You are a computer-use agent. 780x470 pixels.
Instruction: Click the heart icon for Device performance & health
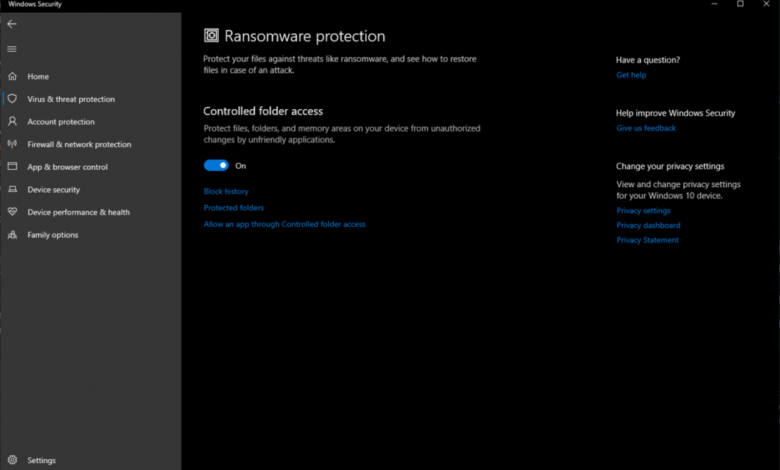pos(12,211)
